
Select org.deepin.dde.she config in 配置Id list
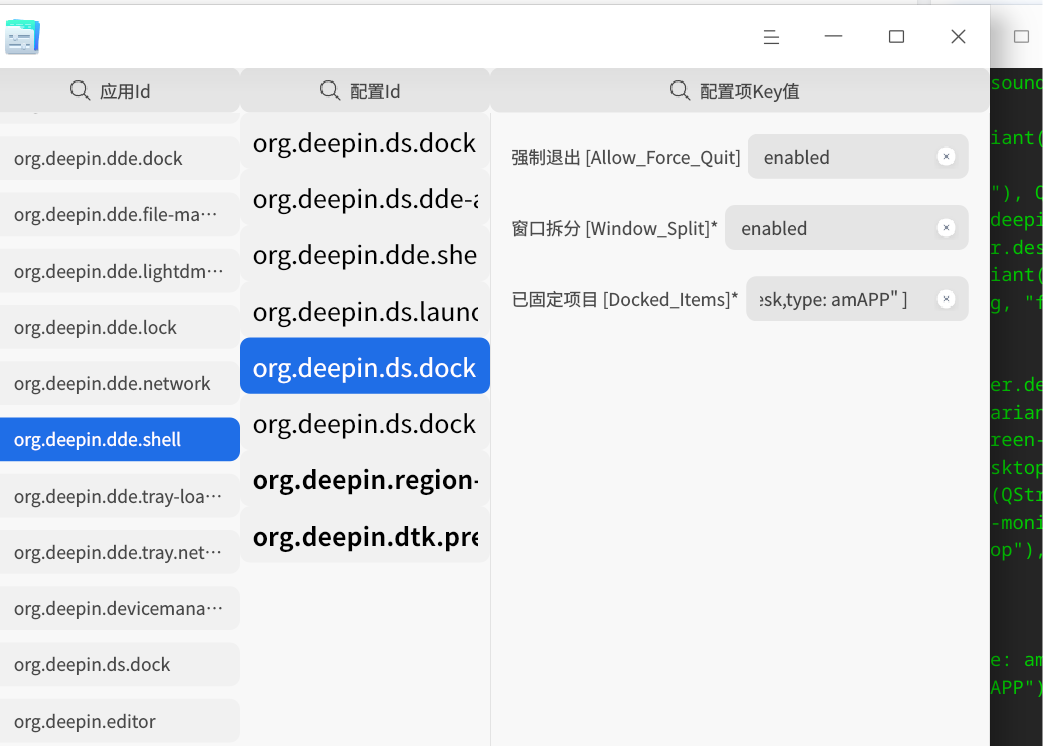pyautogui.click(x=365, y=255)
